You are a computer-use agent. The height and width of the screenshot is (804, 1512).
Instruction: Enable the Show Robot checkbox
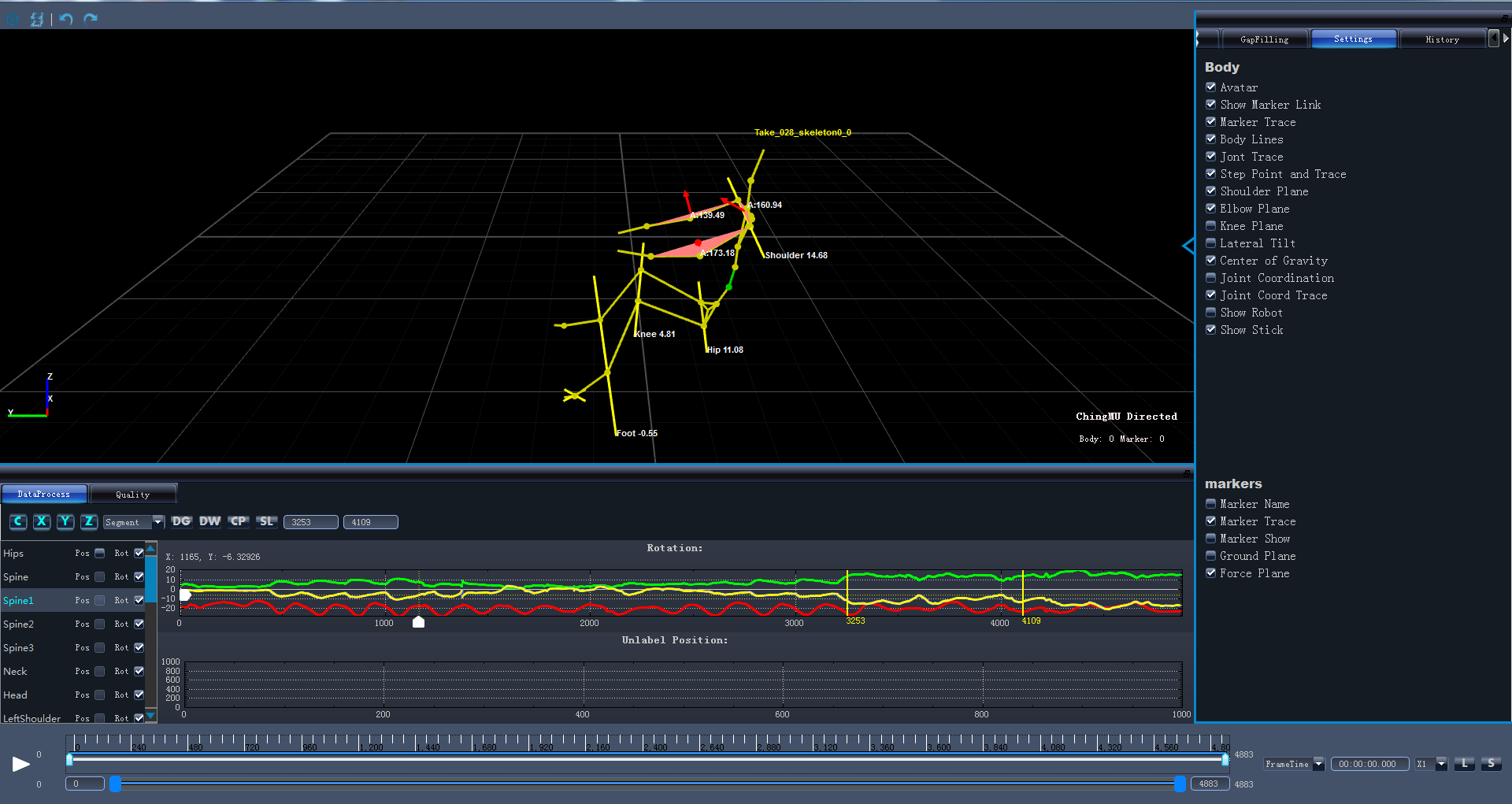point(1211,313)
